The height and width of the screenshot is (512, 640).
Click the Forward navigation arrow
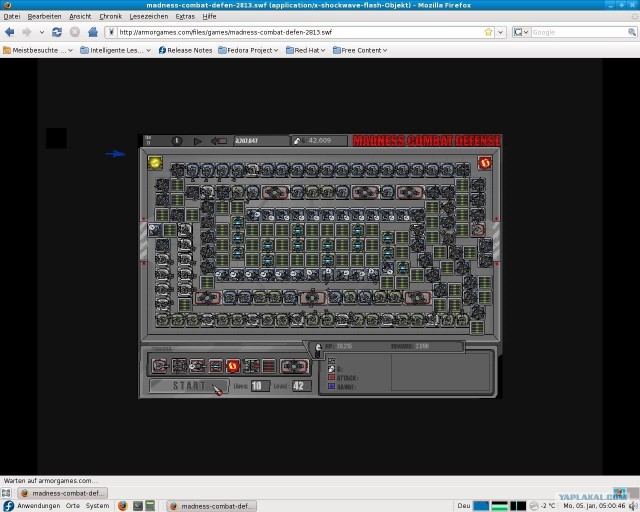[26, 32]
